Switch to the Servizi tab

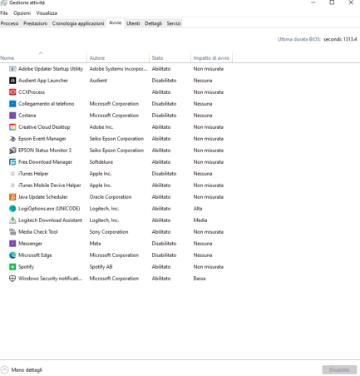pyautogui.click(x=174, y=23)
